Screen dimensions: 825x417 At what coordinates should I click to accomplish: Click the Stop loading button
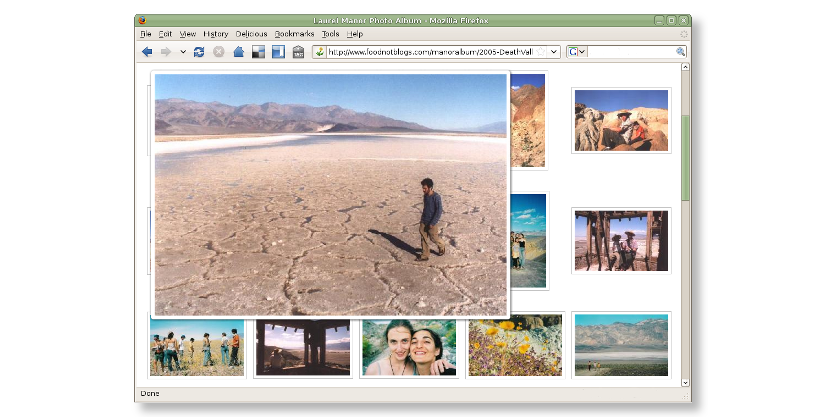point(219,52)
